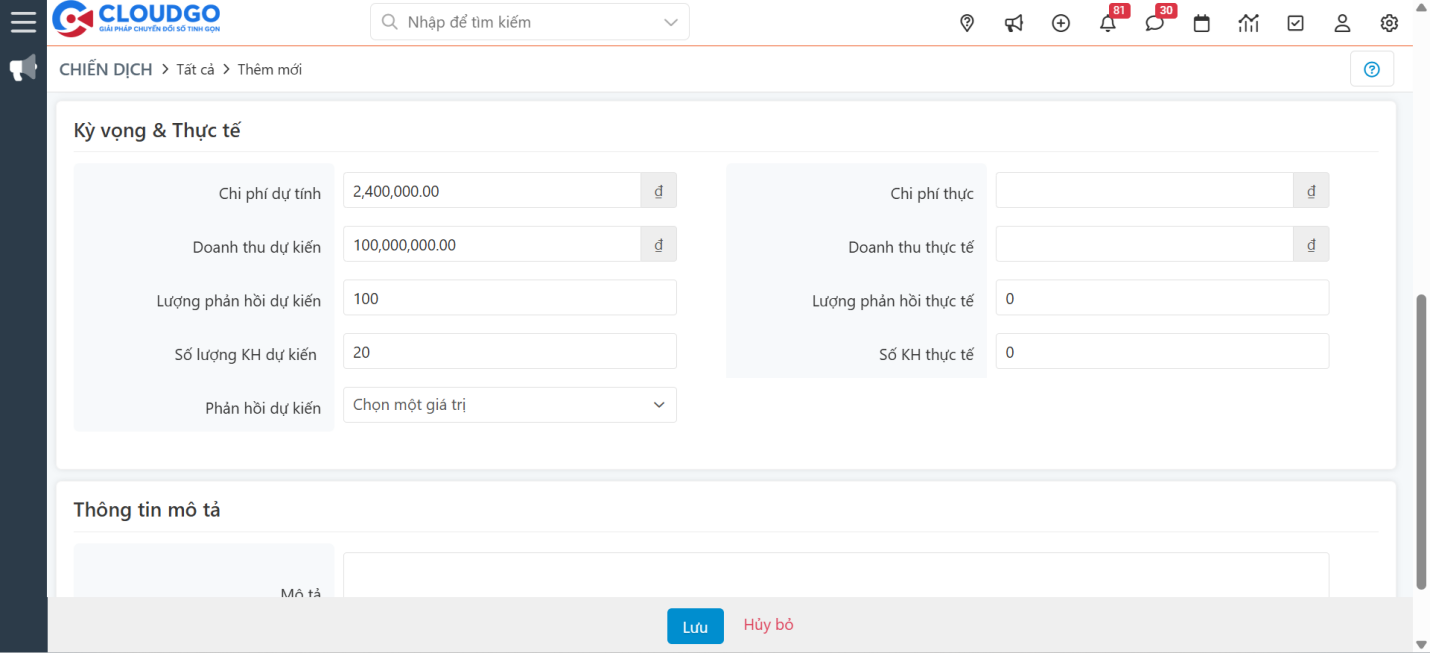Open the Tất cả breadcrumb link
Image resolution: width=1430 pixels, height=653 pixels.
196,69
